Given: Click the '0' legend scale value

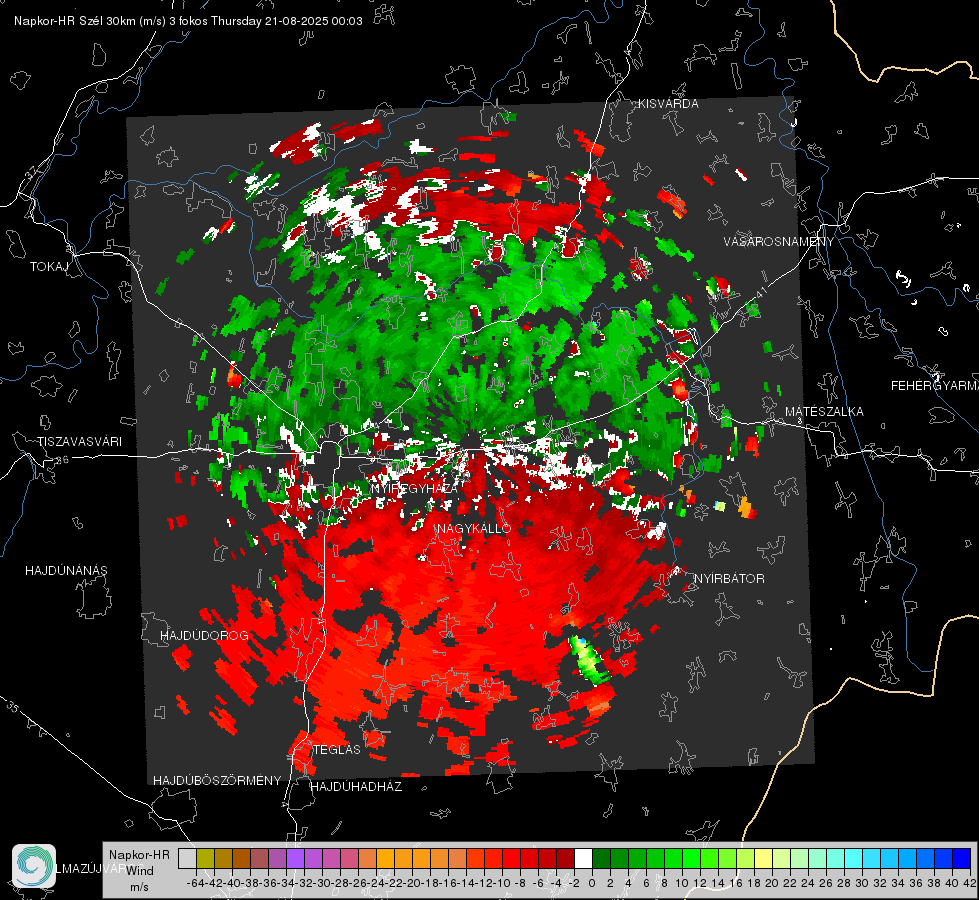Looking at the screenshot, I should [x=592, y=883].
